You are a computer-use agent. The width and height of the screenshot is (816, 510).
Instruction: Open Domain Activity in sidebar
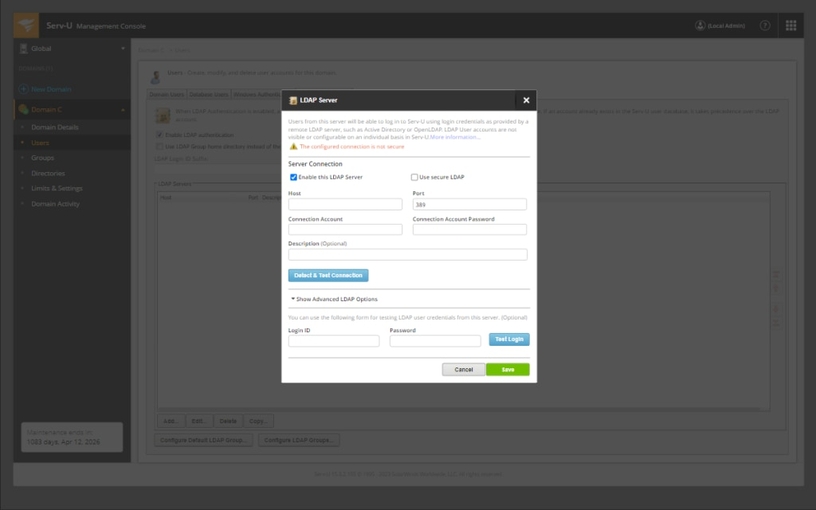click(x=55, y=204)
